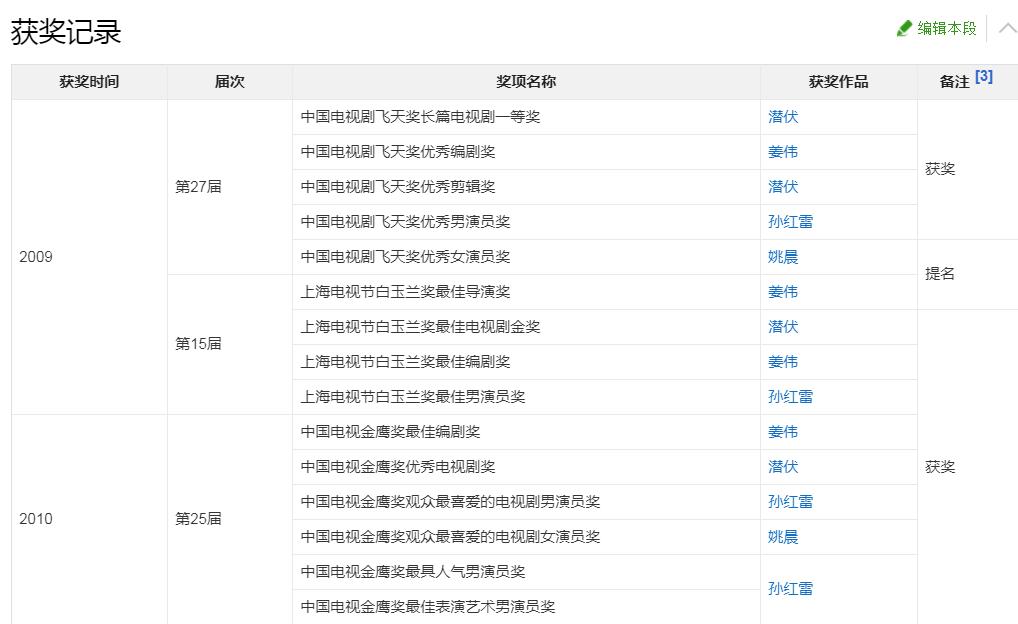
Task: Open 姚晨 link for 飞天奖优秀女演员奖
Action: (783, 256)
